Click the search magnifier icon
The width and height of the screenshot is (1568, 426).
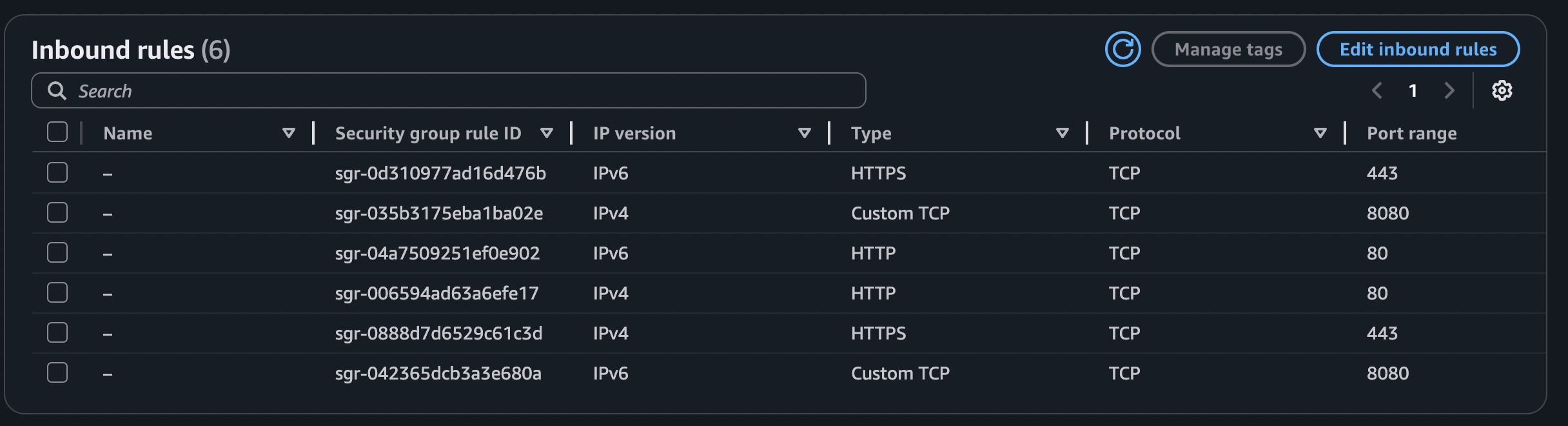click(x=57, y=91)
